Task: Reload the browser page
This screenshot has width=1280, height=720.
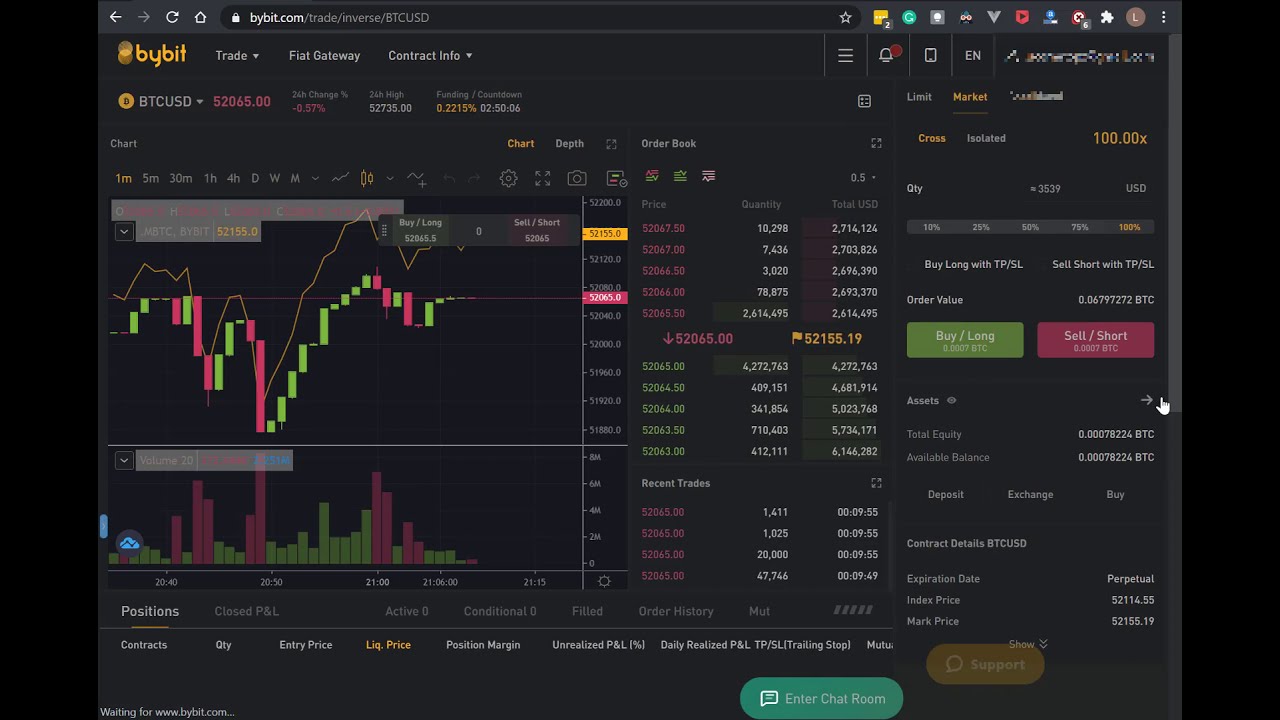Action: pyautogui.click(x=172, y=17)
